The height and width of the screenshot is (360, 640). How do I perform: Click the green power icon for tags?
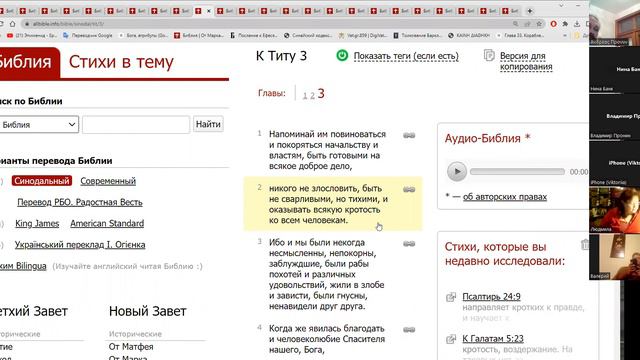342,56
